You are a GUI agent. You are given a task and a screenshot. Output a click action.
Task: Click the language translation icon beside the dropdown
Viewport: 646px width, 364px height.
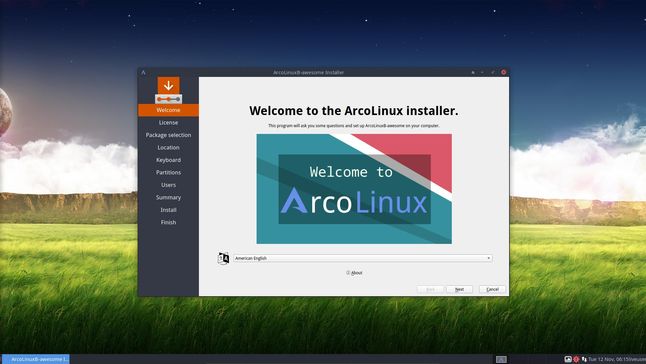[223, 258]
